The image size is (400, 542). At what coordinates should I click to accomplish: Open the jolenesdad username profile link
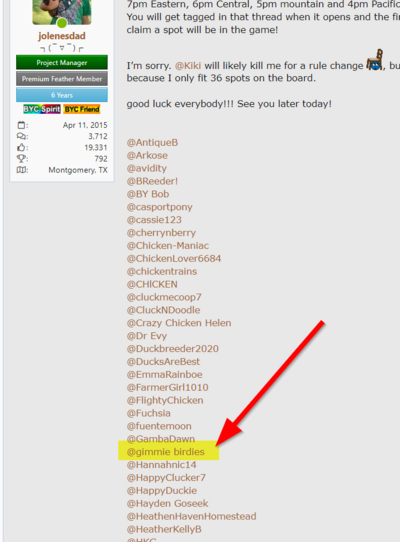point(62,36)
